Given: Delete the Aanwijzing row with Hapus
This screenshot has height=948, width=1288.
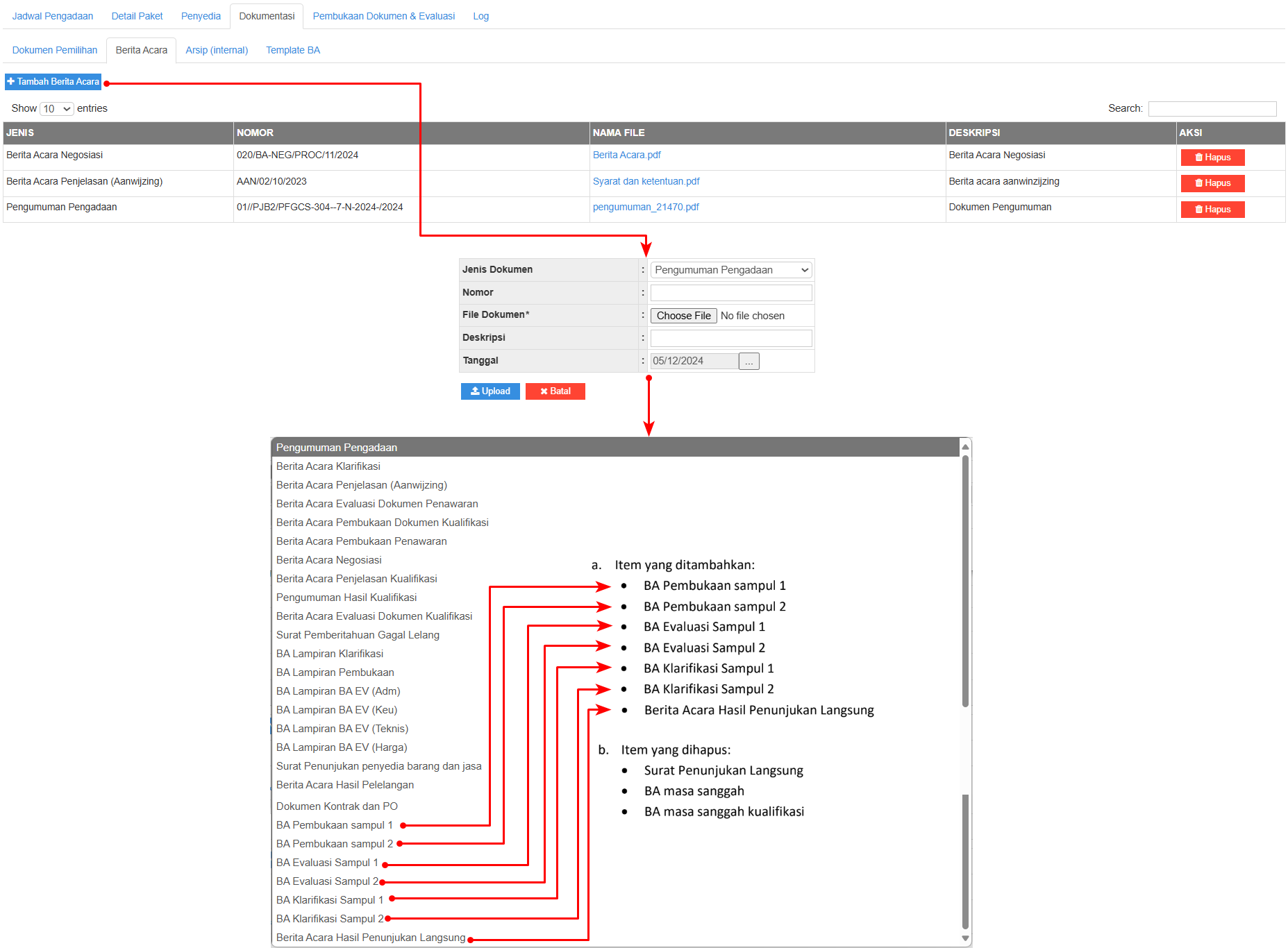Looking at the screenshot, I should pyautogui.click(x=1213, y=183).
